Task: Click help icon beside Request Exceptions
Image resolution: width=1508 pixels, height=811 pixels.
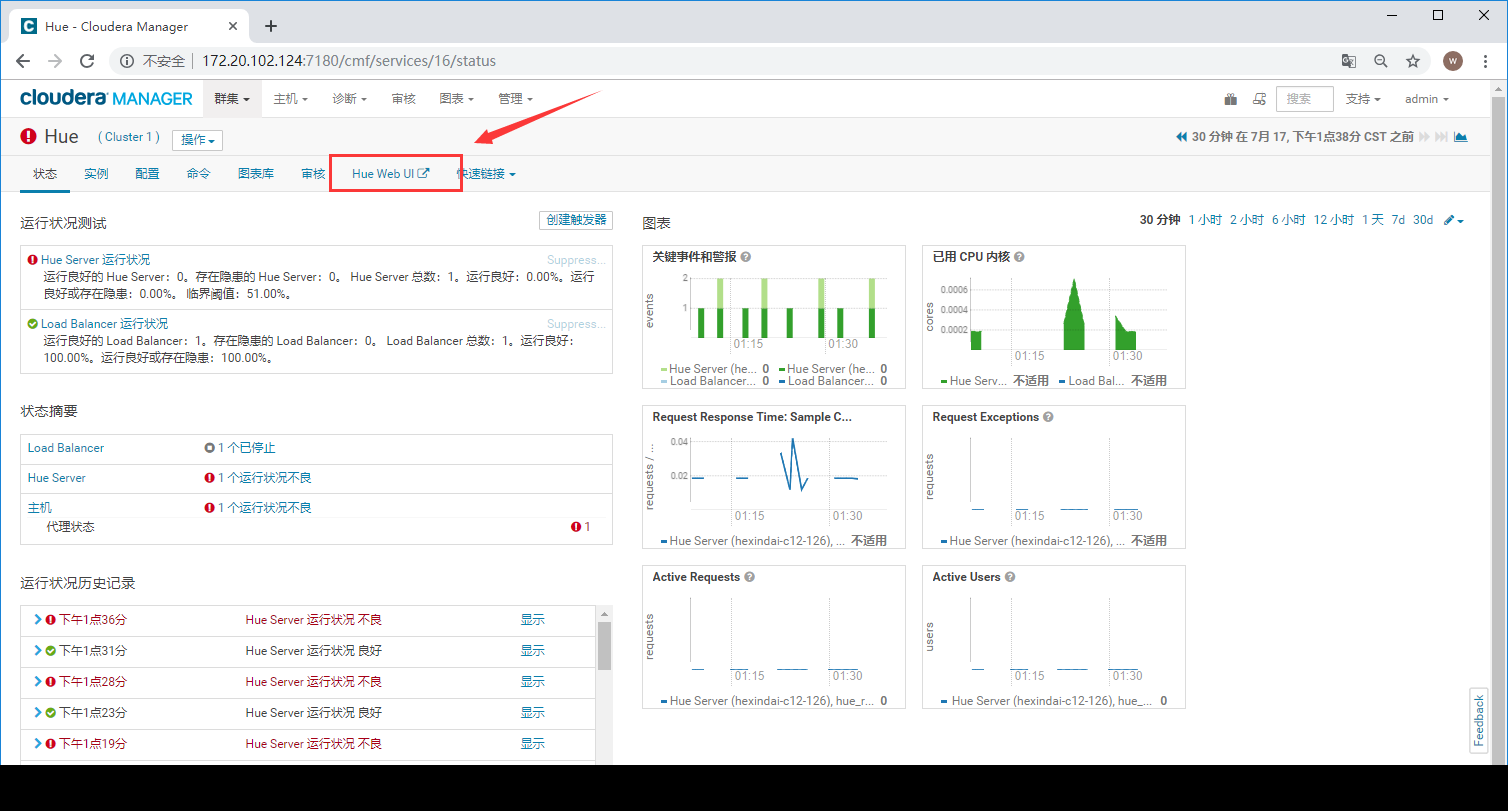Action: pyautogui.click(x=1048, y=417)
